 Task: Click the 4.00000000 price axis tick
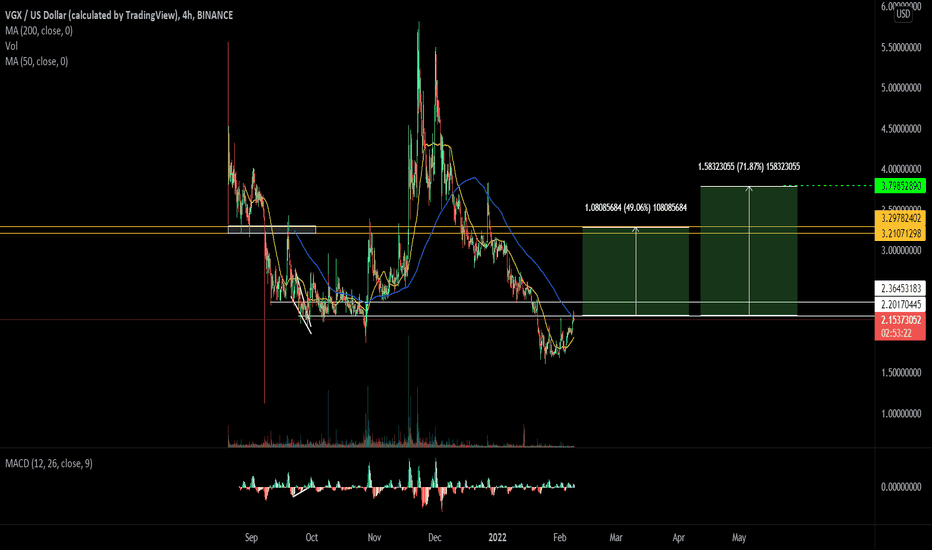(x=901, y=169)
